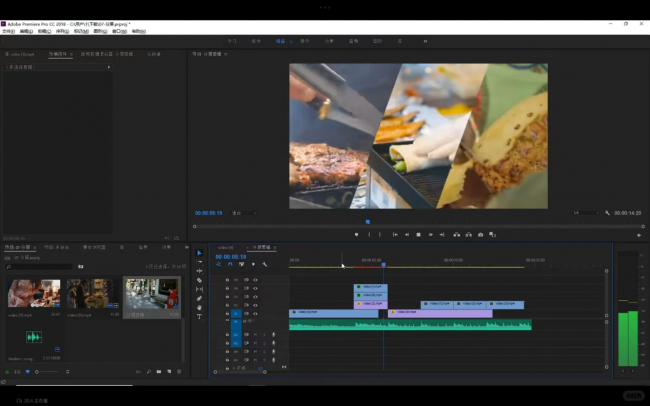Stop playback in Program Monitor
Viewport: 650px width, 406px height.
coord(419,235)
